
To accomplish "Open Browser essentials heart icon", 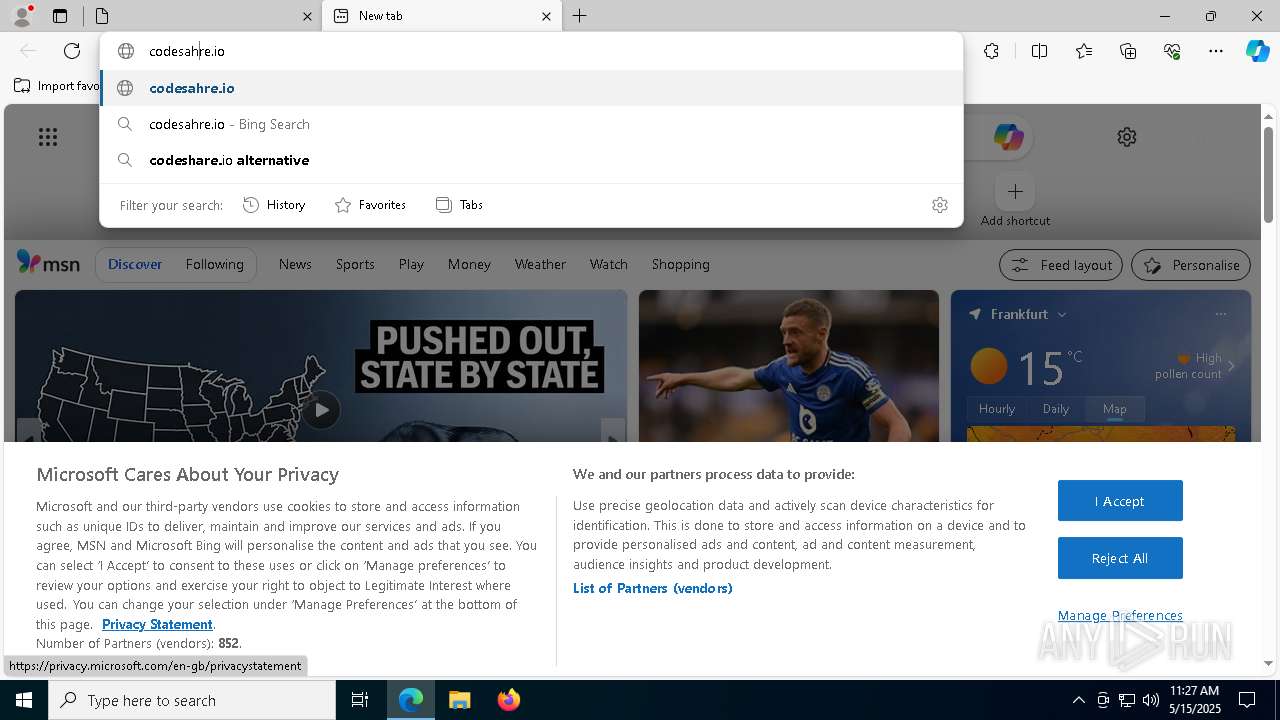I will [x=1172, y=51].
